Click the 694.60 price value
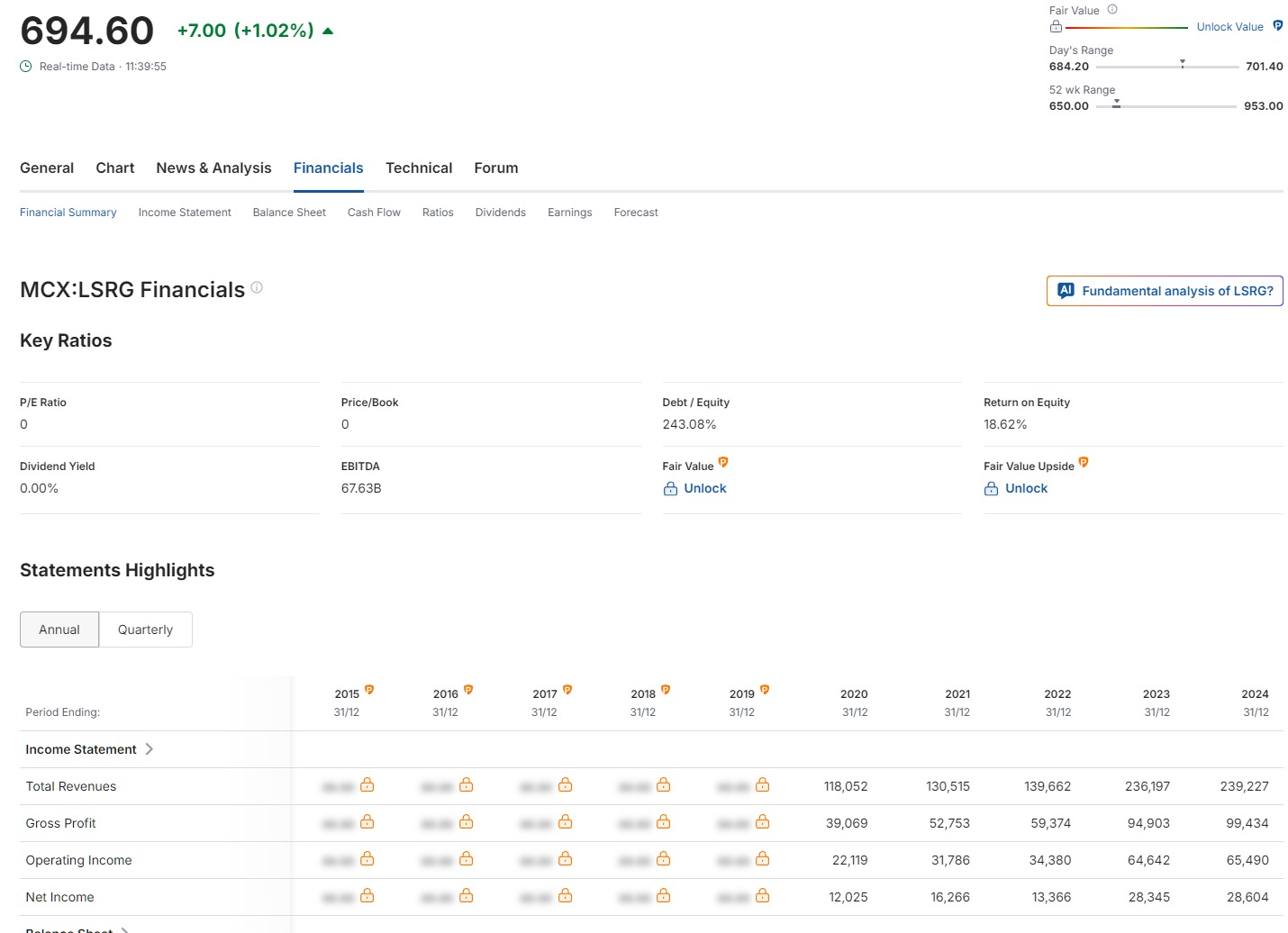The image size is (1288, 933). pyautogui.click(x=87, y=31)
